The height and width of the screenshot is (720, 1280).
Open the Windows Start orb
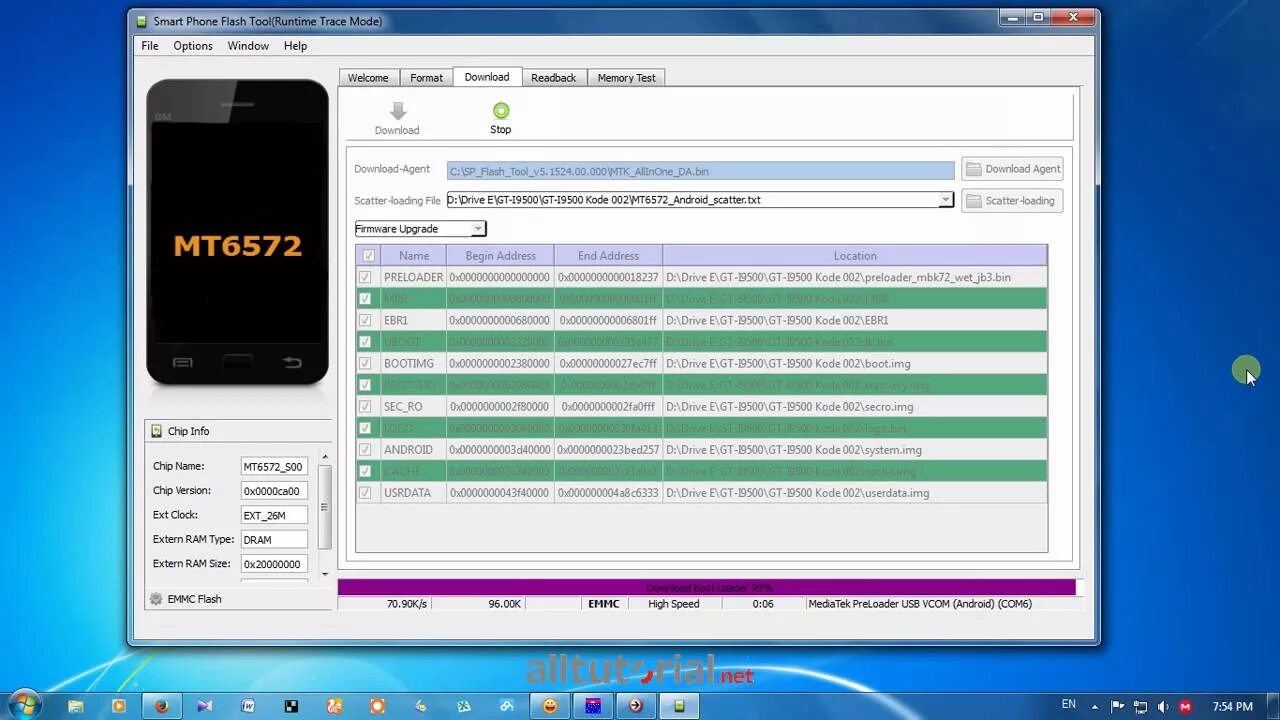24,705
